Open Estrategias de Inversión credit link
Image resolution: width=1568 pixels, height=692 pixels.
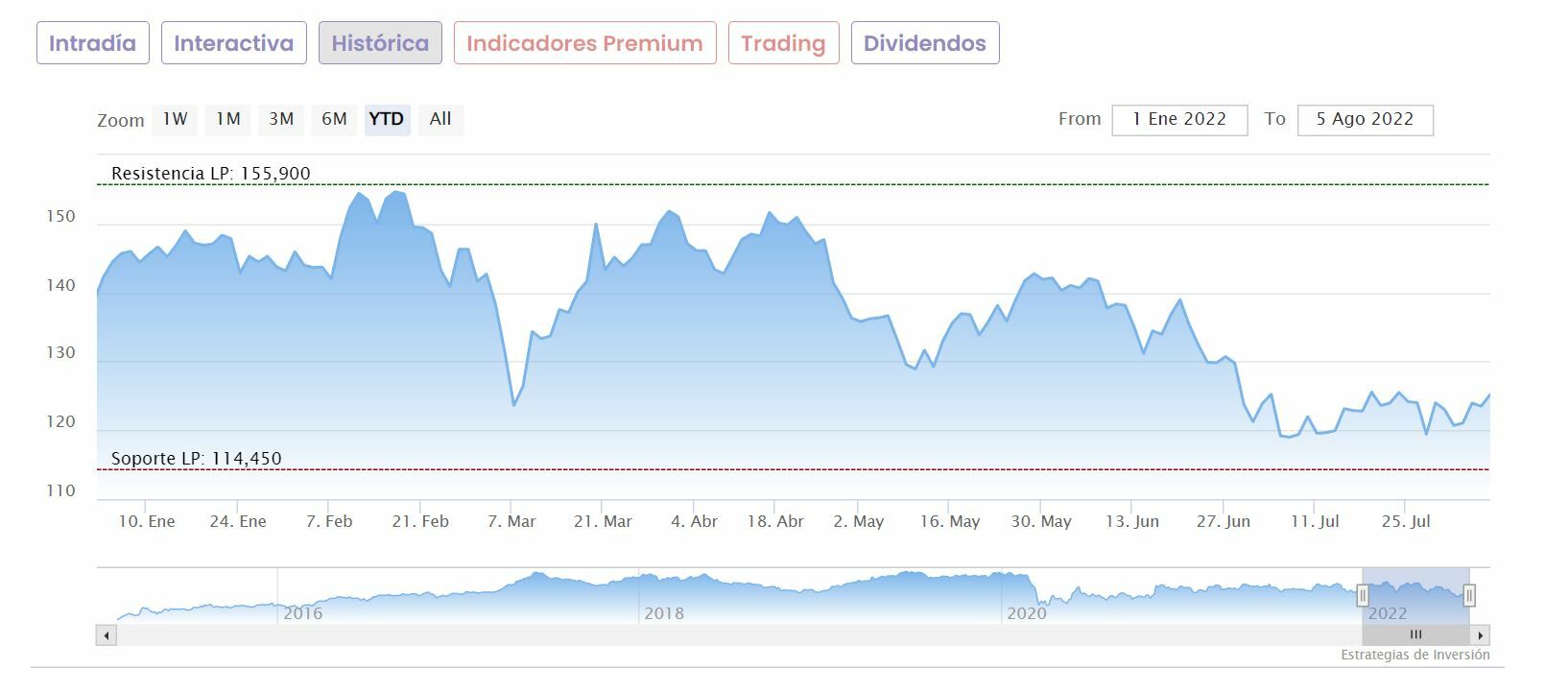click(1414, 655)
